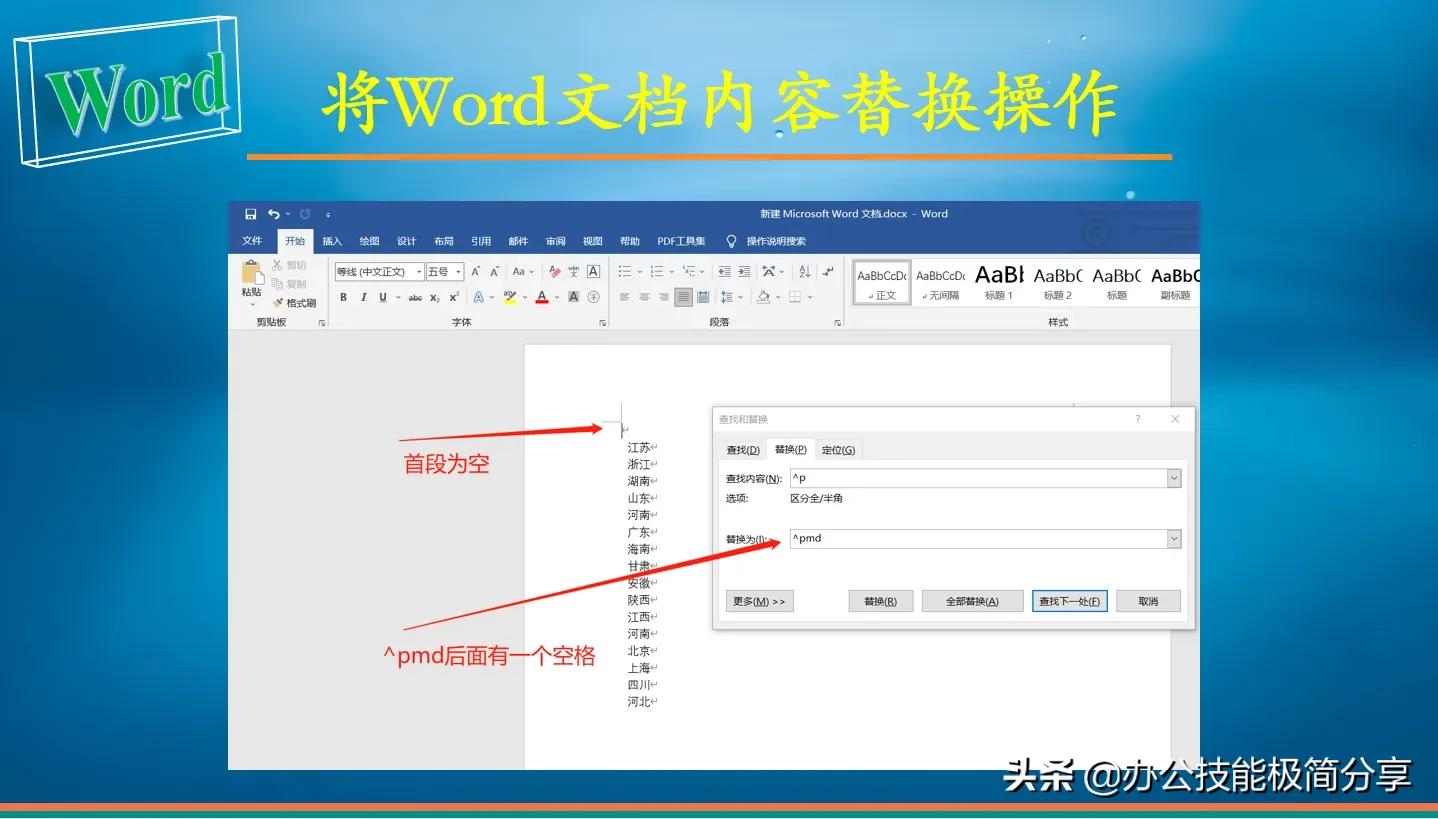Switch to the 查找(D) dialog tab
Image resolution: width=1438 pixels, height=819 pixels.
[742, 450]
